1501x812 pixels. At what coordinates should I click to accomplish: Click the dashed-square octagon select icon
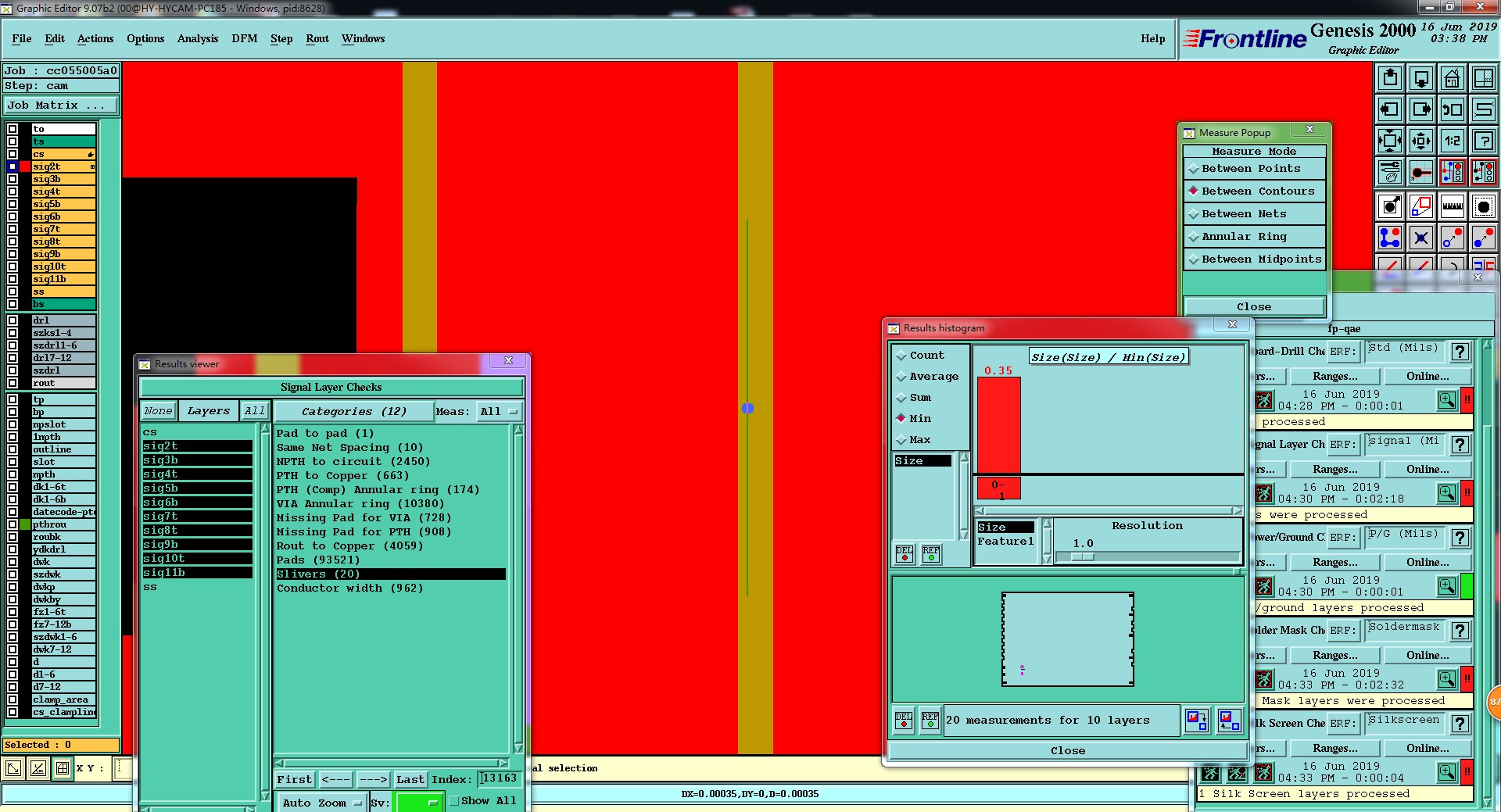(x=1484, y=206)
